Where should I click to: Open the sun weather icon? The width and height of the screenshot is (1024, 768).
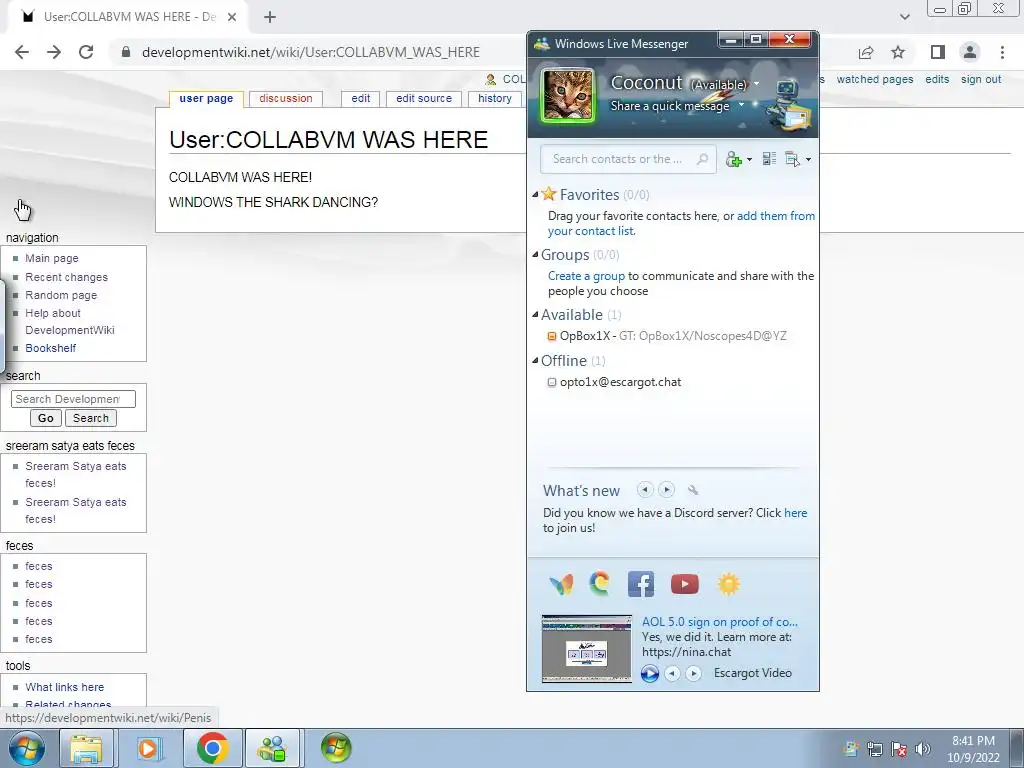(728, 584)
